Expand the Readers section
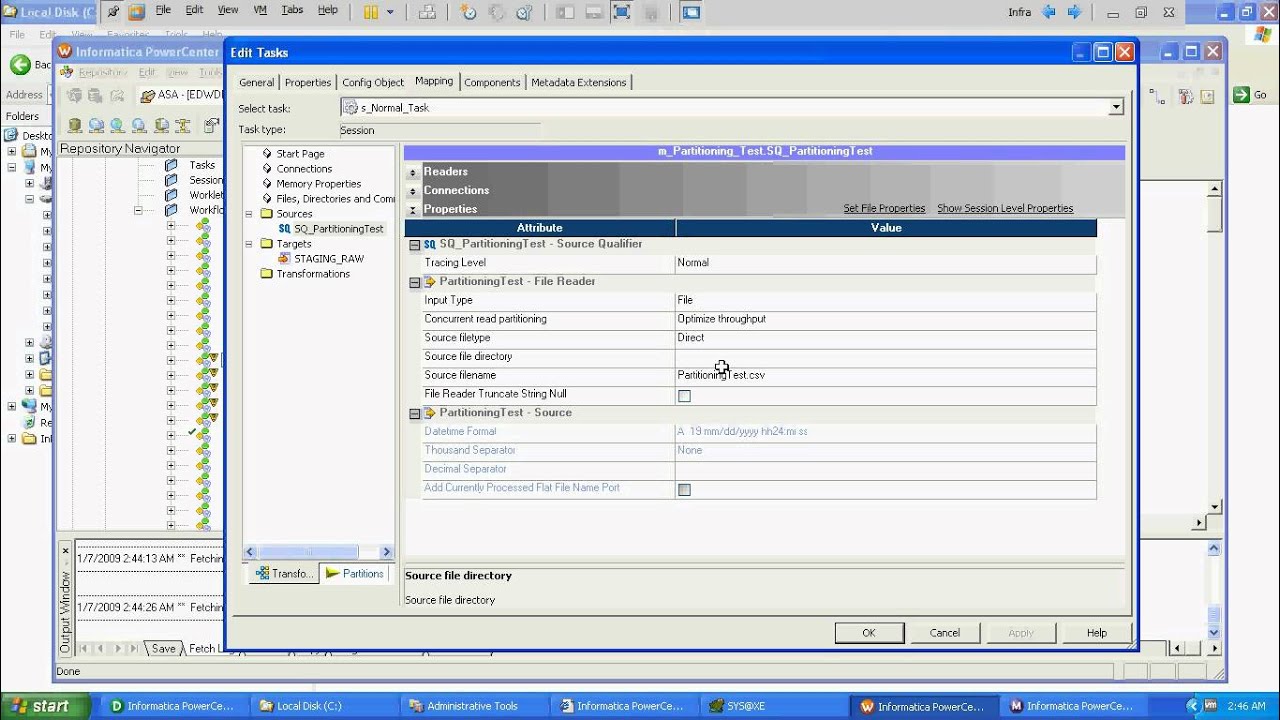 (412, 172)
